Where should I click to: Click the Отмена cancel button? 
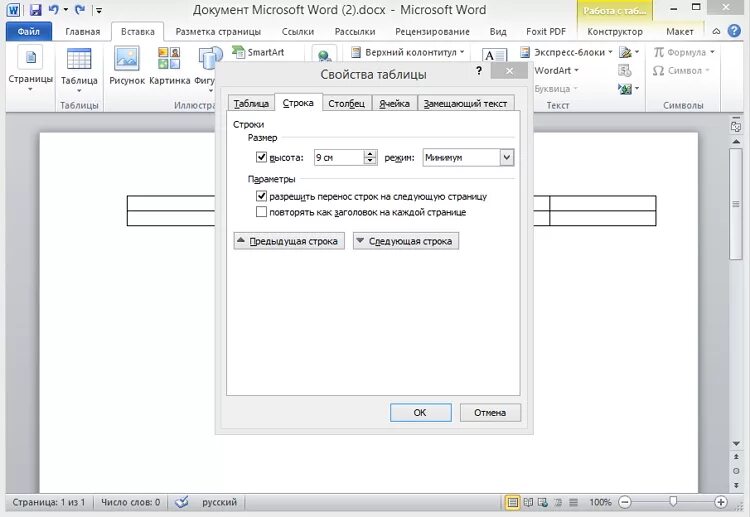490,412
